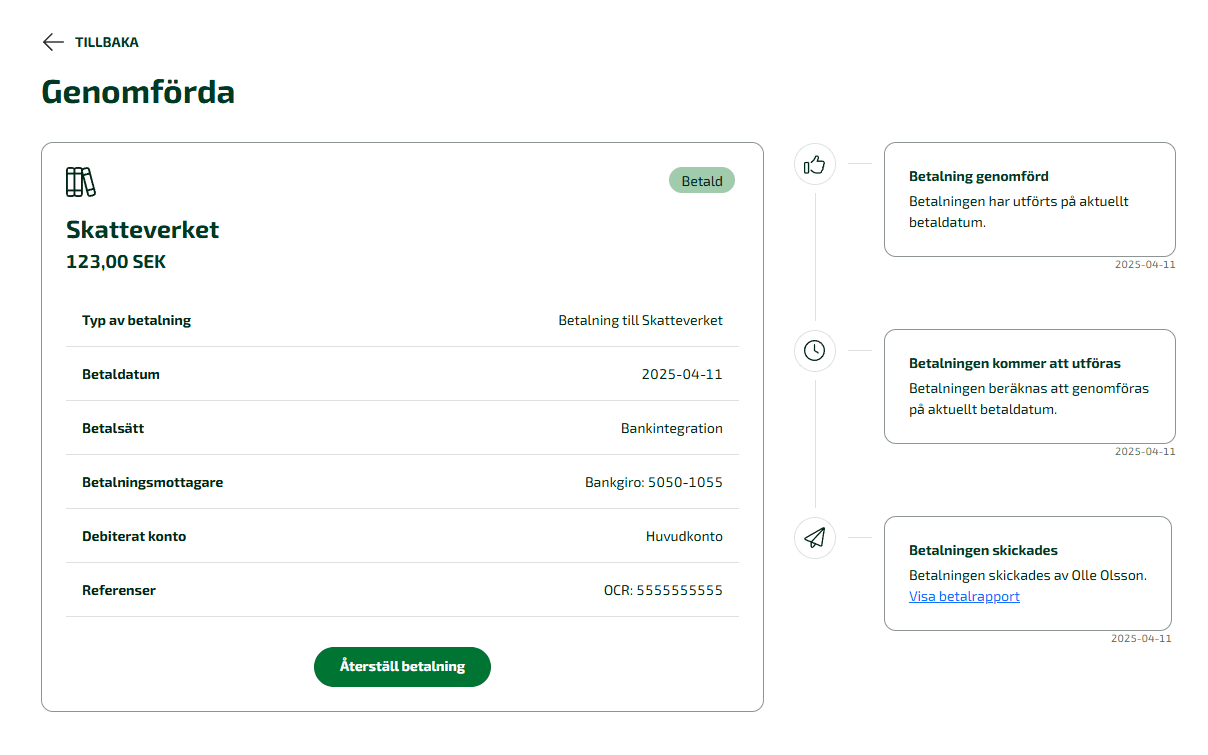Screen dimensions: 1208x755
Task: Click the thumbs-up timeline icon
Action: point(815,164)
